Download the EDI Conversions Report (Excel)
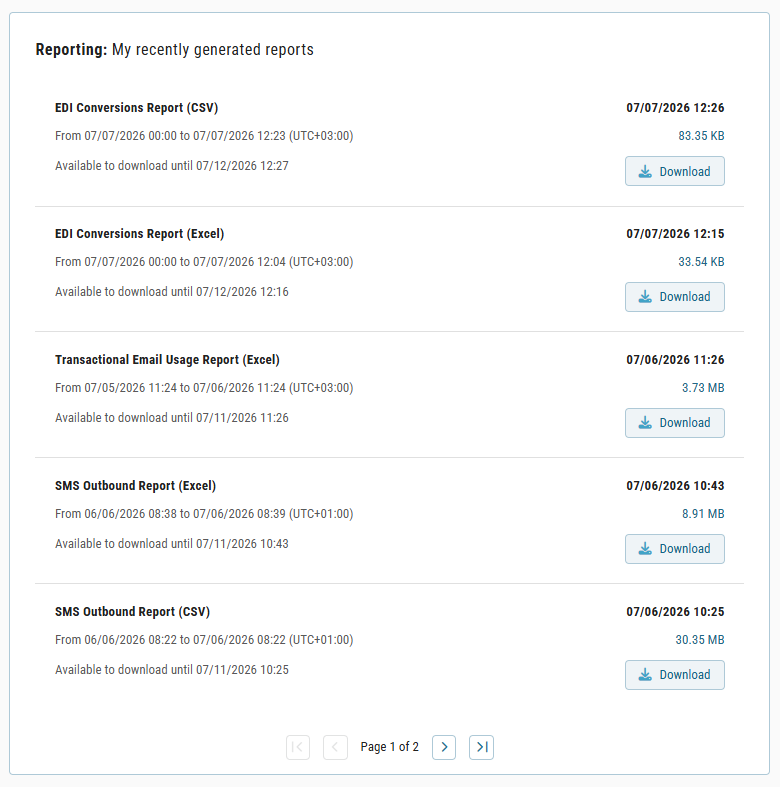 click(675, 297)
